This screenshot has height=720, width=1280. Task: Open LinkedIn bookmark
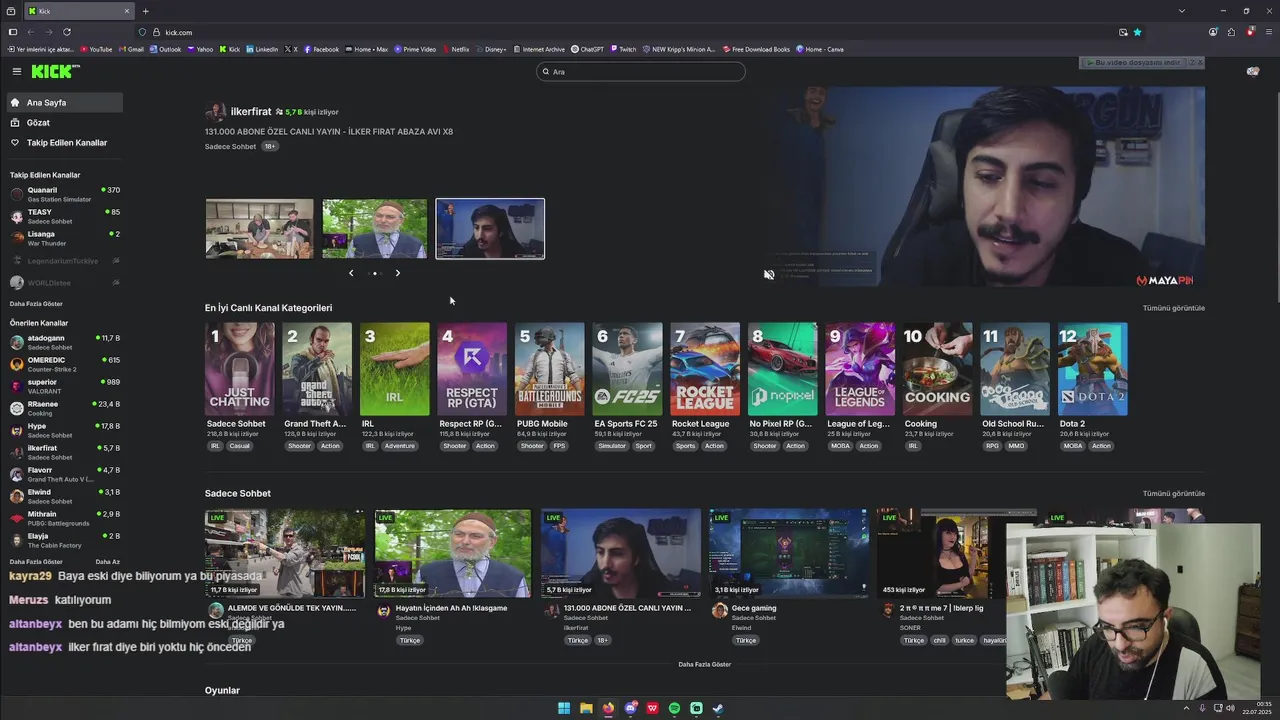pyautogui.click(x=262, y=49)
